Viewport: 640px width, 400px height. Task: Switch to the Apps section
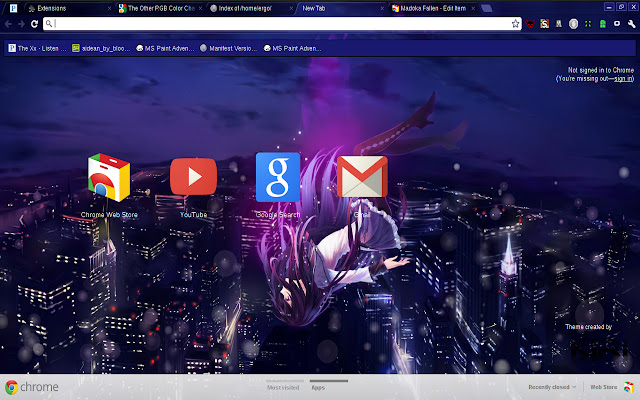point(318,387)
